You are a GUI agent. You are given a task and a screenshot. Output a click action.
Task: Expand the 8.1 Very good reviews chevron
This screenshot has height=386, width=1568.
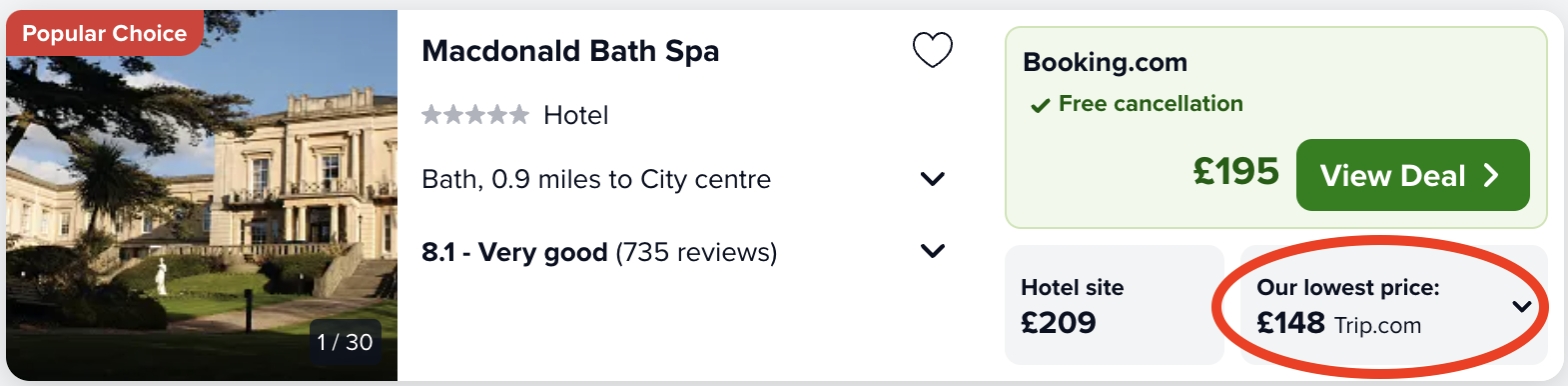[933, 251]
